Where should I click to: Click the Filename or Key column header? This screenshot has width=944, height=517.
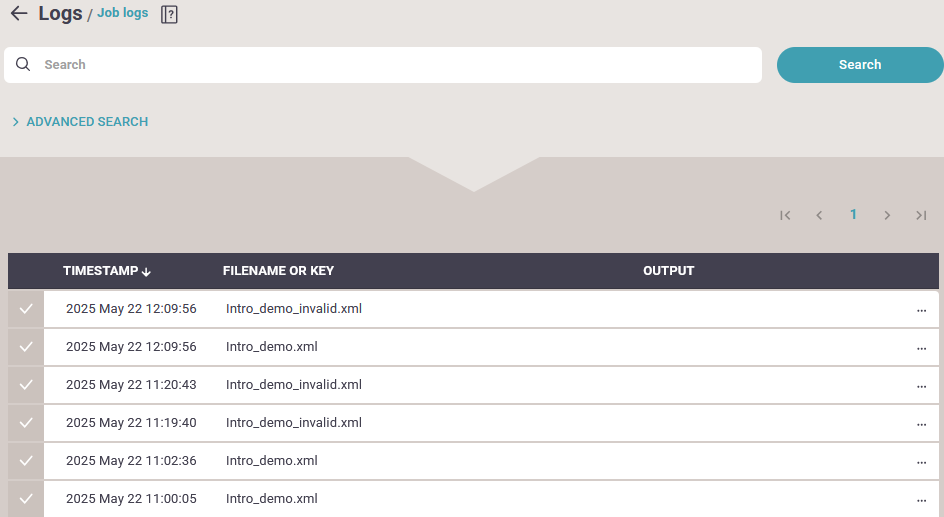pos(278,271)
